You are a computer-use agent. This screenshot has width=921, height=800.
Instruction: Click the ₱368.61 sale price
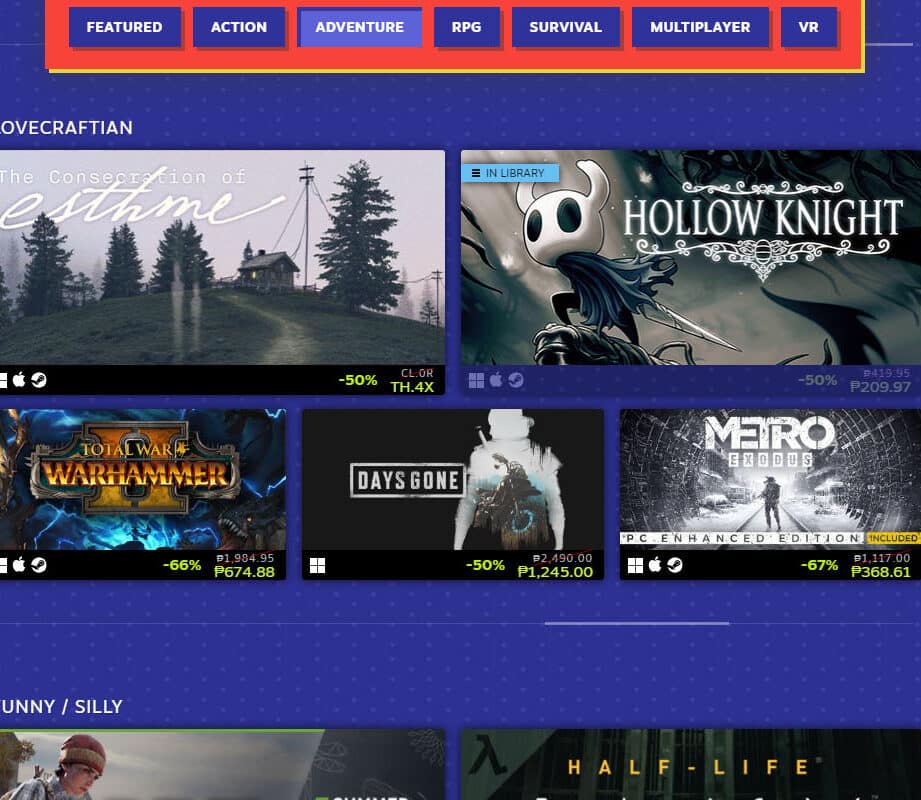(x=880, y=572)
